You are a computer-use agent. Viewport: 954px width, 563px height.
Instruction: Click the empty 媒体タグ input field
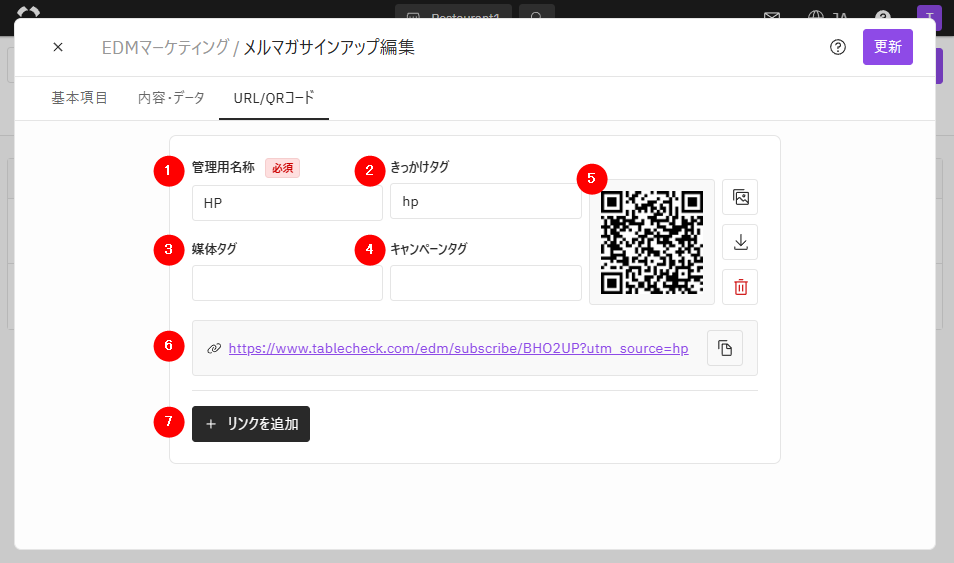point(287,283)
